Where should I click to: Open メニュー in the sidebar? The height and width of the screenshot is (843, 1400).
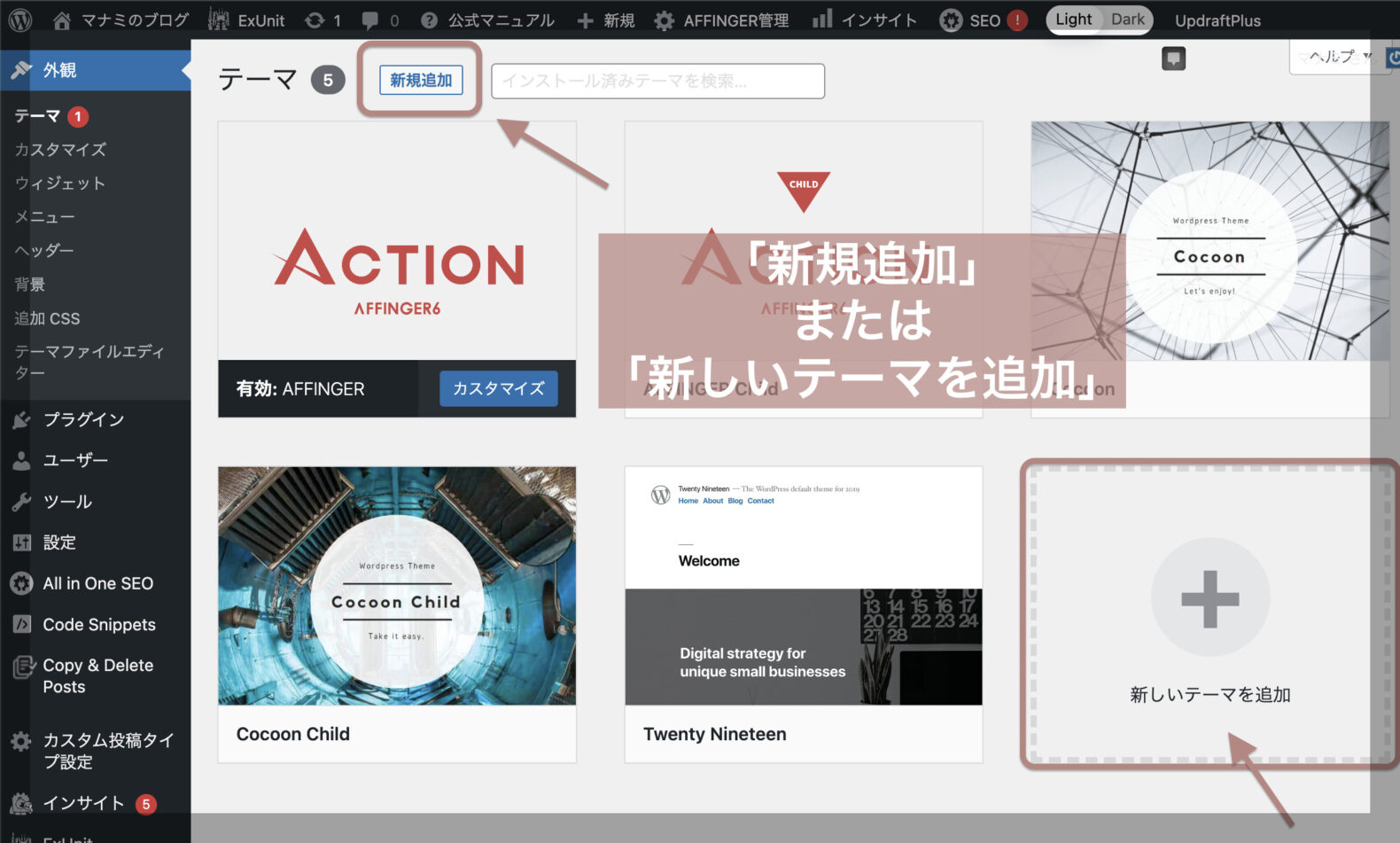[44, 217]
